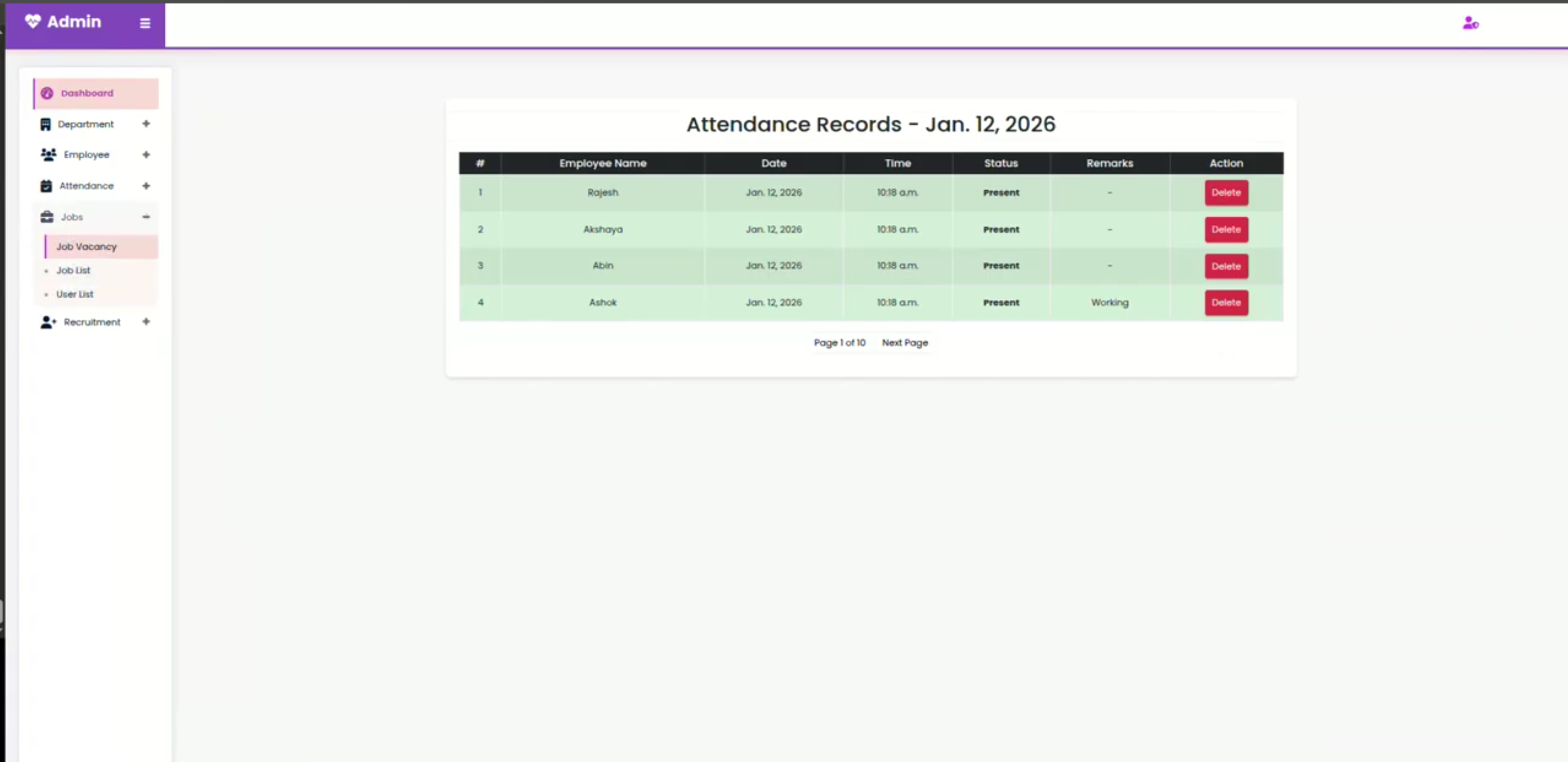Click the employee name Akshaya
This screenshot has height=762, width=1568.
[x=603, y=229]
